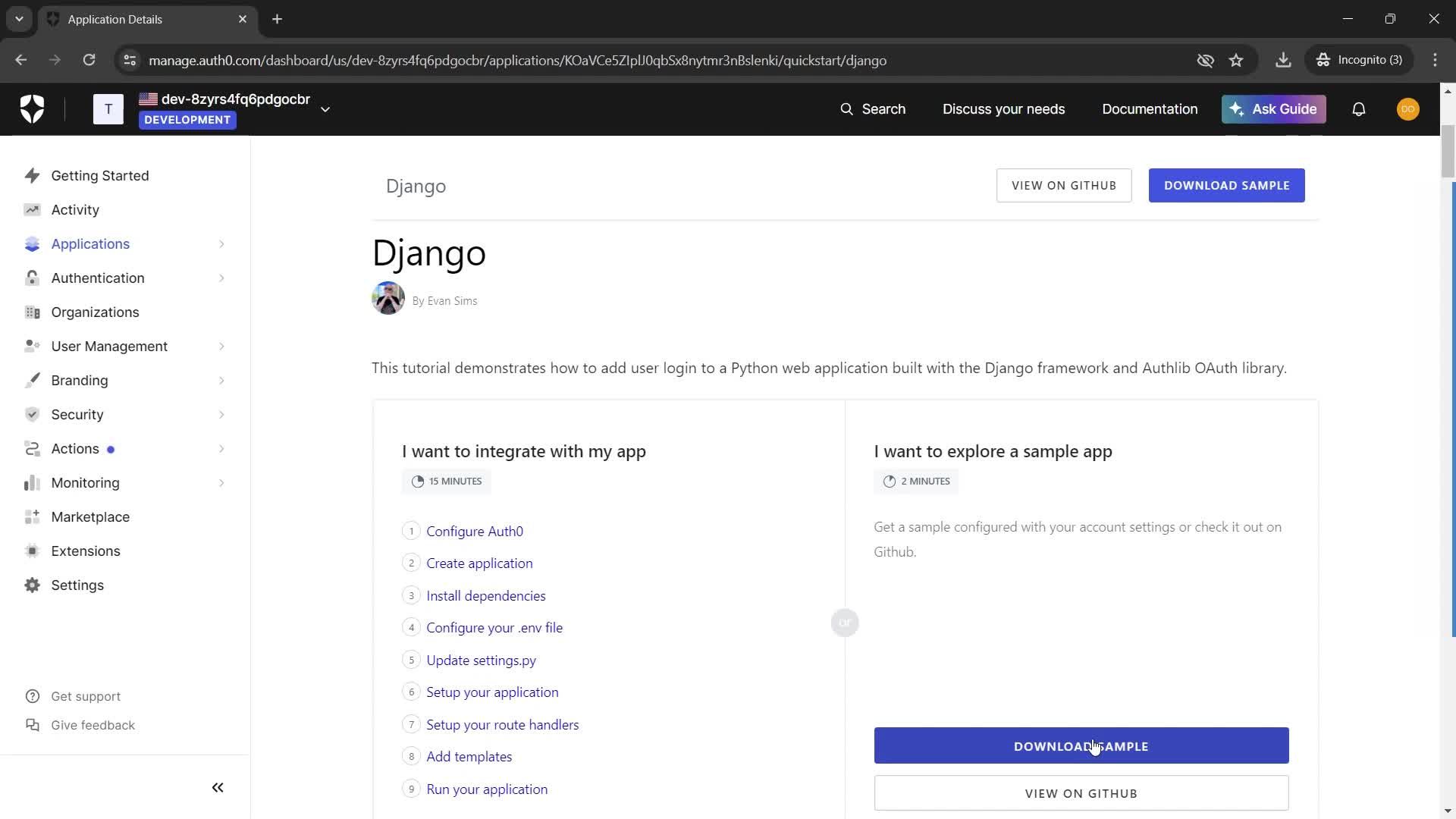The image size is (1456, 819).
Task: Expand the Authentication submenu chevron
Action: click(221, 278)
